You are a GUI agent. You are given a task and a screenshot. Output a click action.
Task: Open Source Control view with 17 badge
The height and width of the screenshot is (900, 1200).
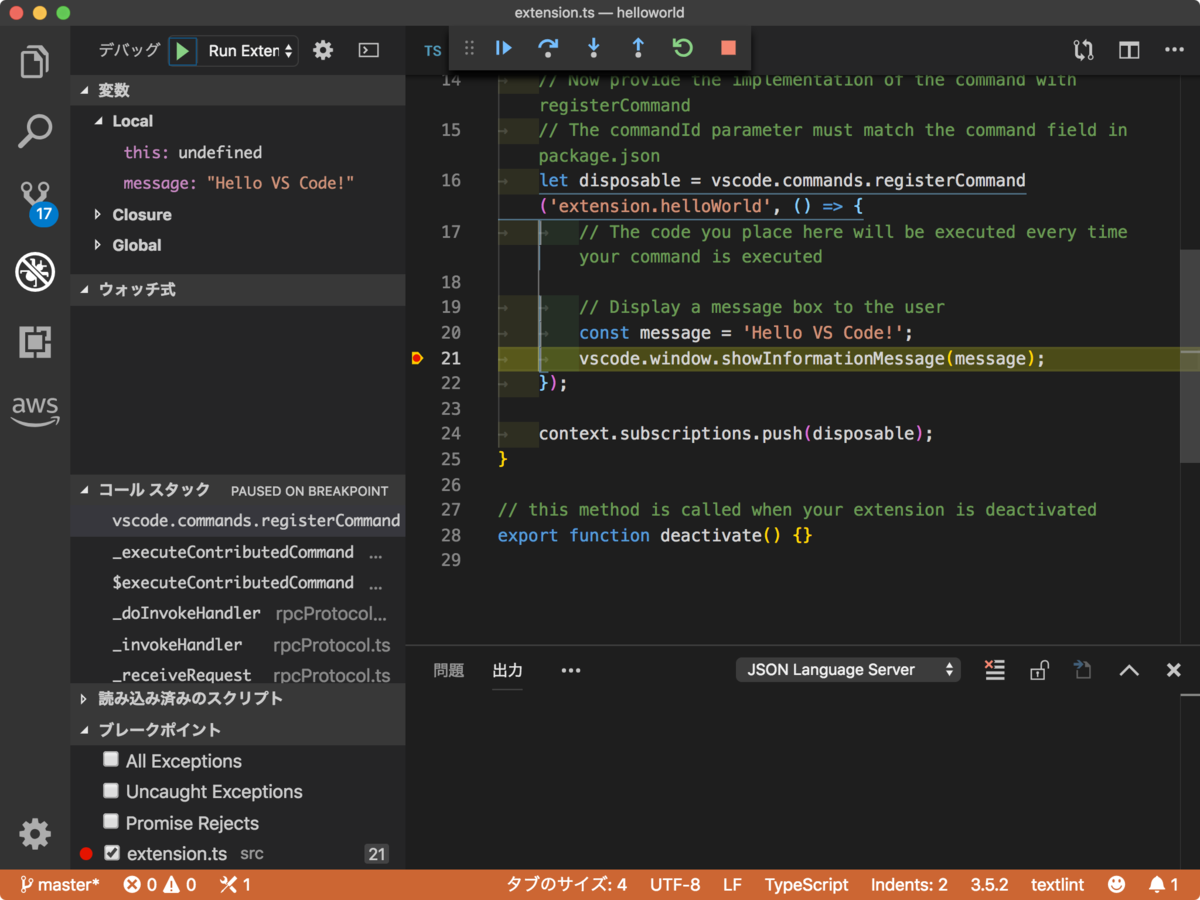37,201
